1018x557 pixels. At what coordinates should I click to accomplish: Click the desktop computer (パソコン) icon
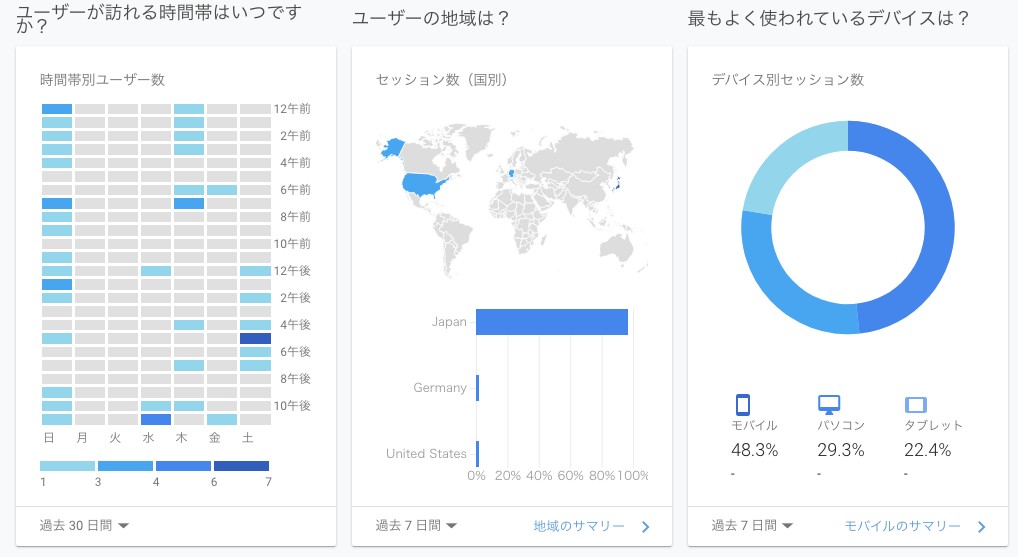(829, 404)
